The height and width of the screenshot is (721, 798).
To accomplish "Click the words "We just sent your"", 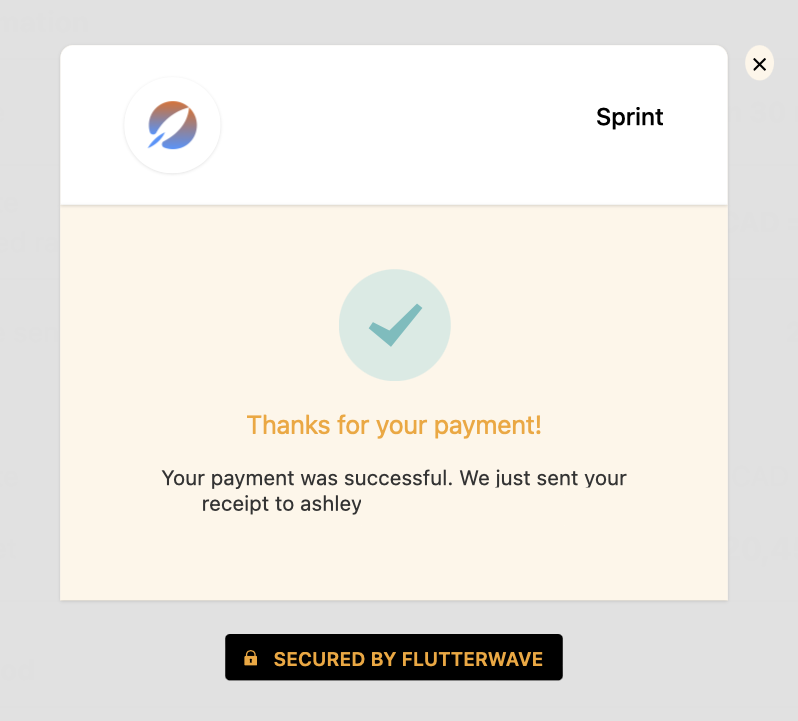I will tap(543, 478).
